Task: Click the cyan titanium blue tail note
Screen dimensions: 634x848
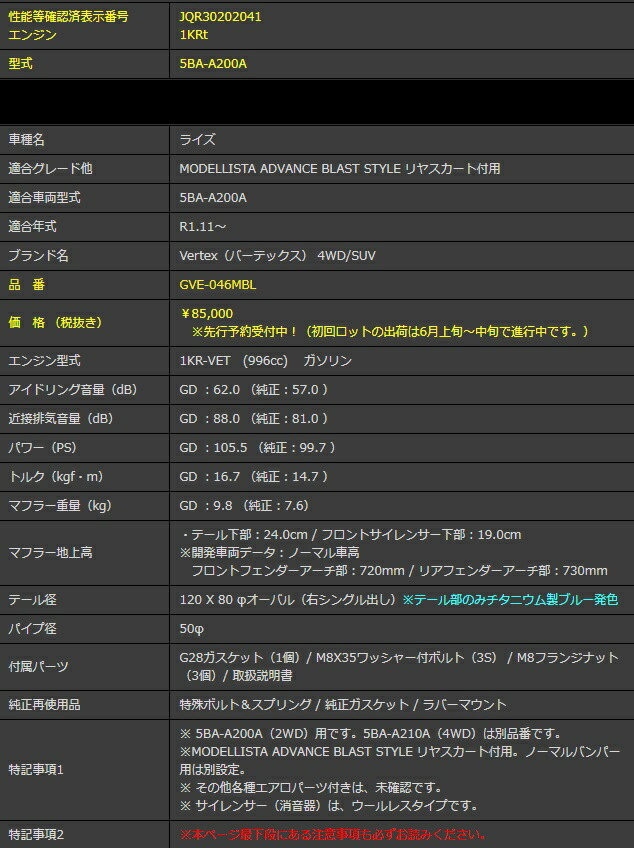Action: [x=510, y=600]
